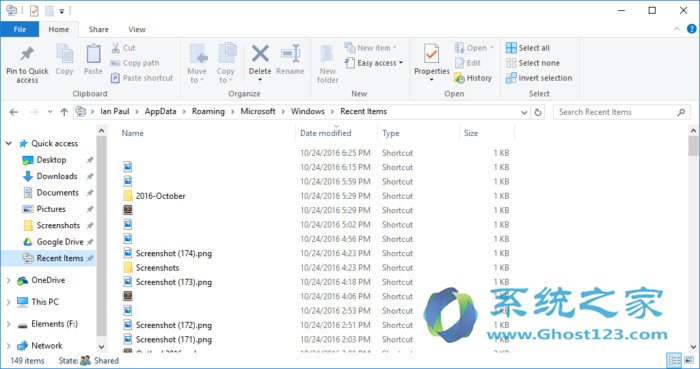Click the Search Recent Items field
This screenshot has height=369, width=700.
[622, 112]
